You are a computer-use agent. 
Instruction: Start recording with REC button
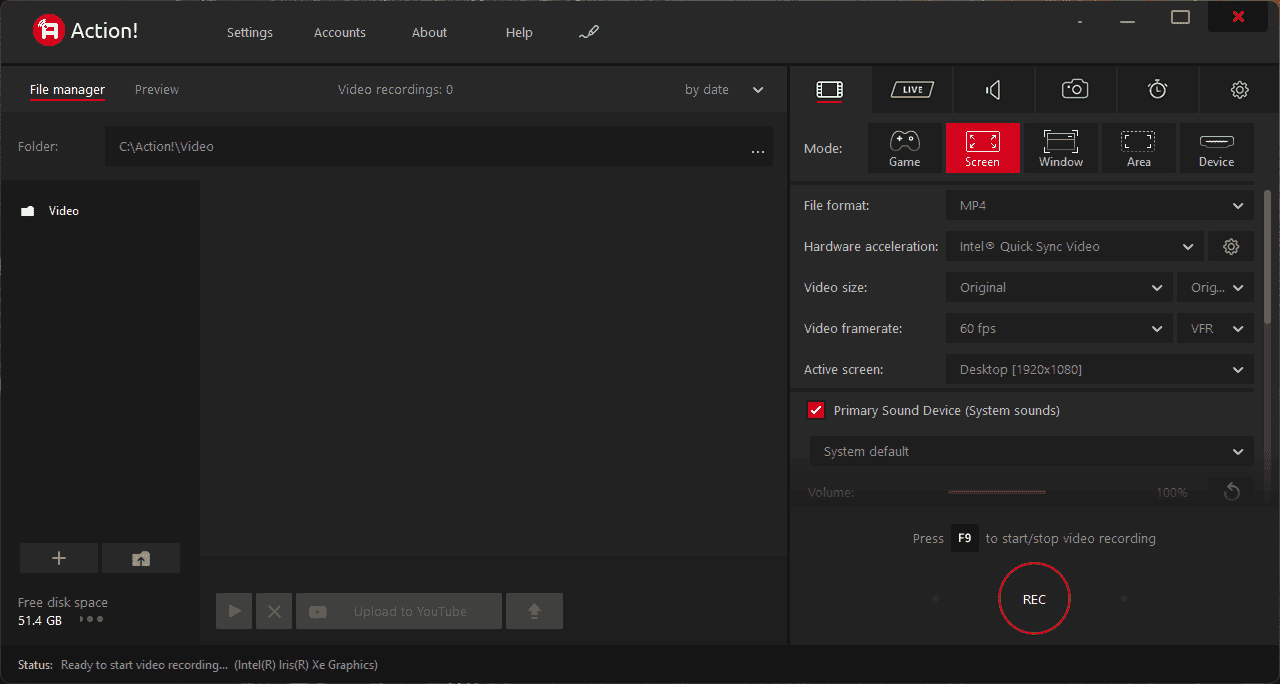click(x=1034, y=598)
